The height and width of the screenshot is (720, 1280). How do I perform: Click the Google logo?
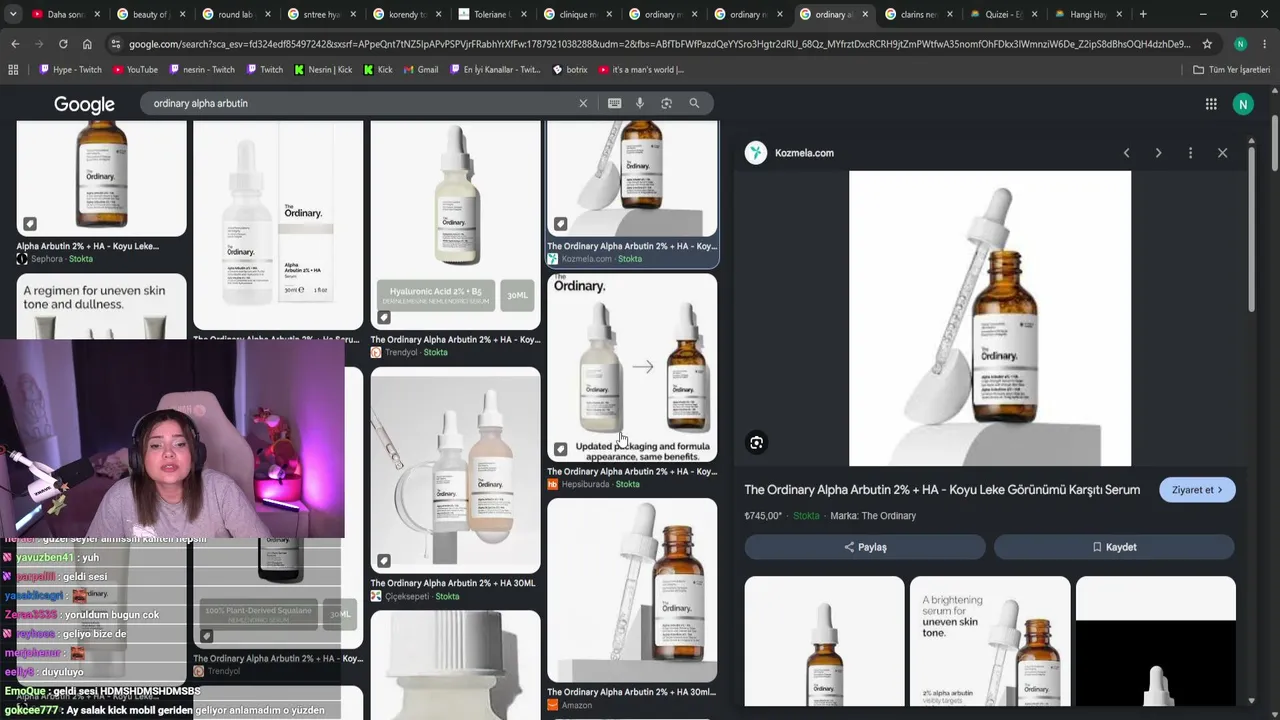pos(84,104)
